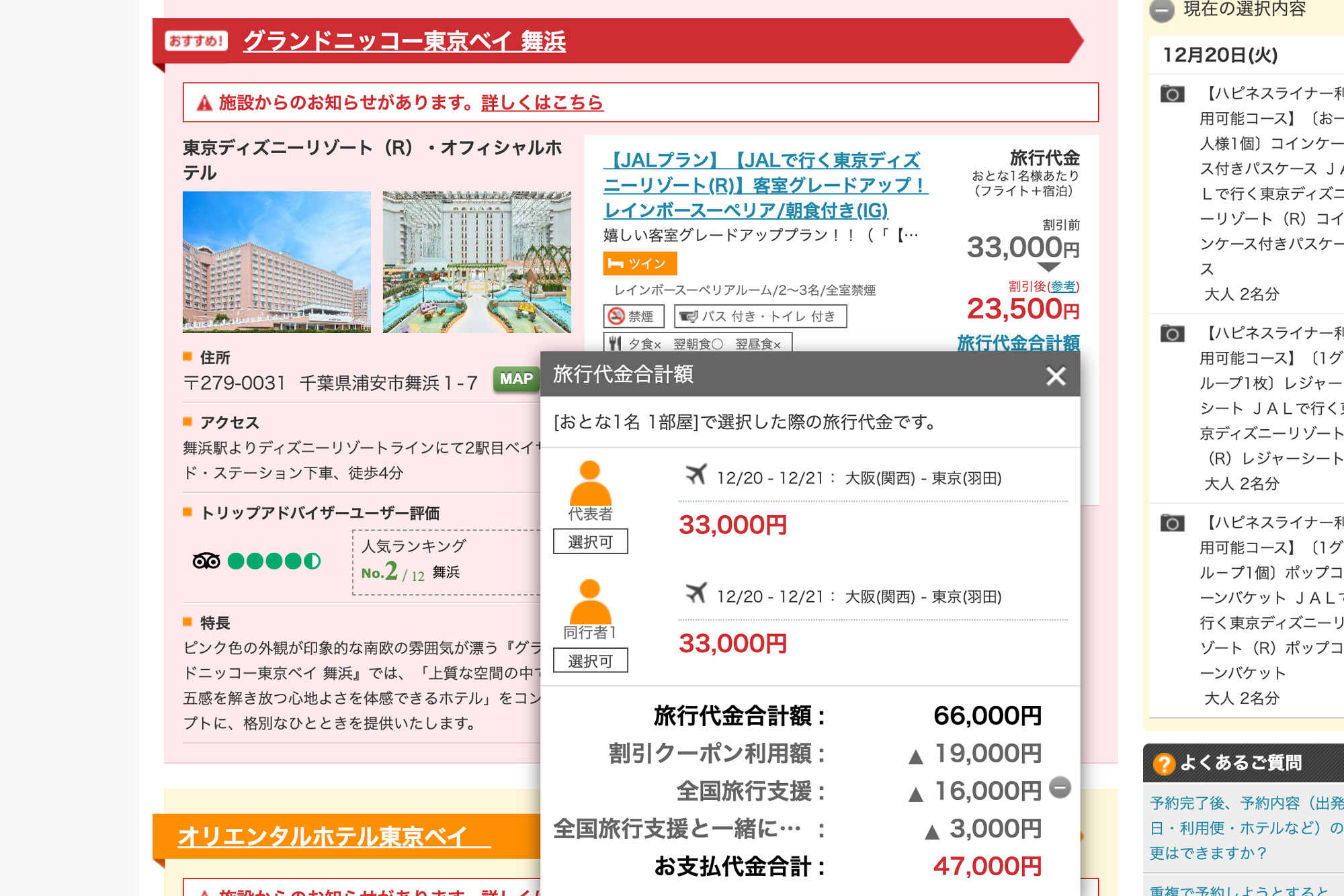Click the 23,500円 discounted price
The height and width of the screenshot is (896, 1344).
coord(1023,310)
